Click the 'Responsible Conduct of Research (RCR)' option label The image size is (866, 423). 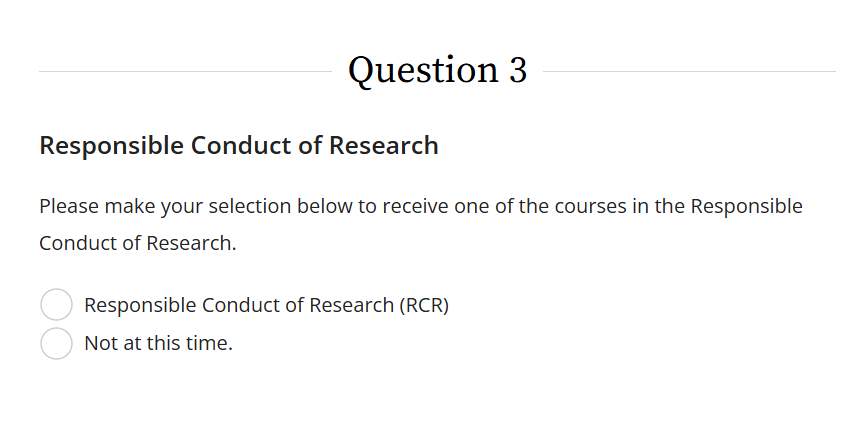(x=266, y=306)
